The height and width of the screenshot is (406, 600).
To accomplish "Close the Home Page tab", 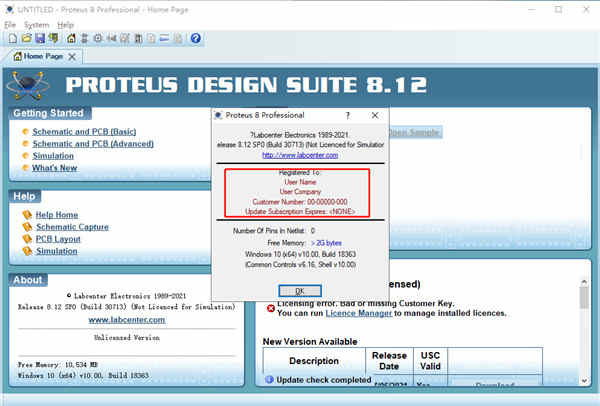I will [x=72, y=57].
